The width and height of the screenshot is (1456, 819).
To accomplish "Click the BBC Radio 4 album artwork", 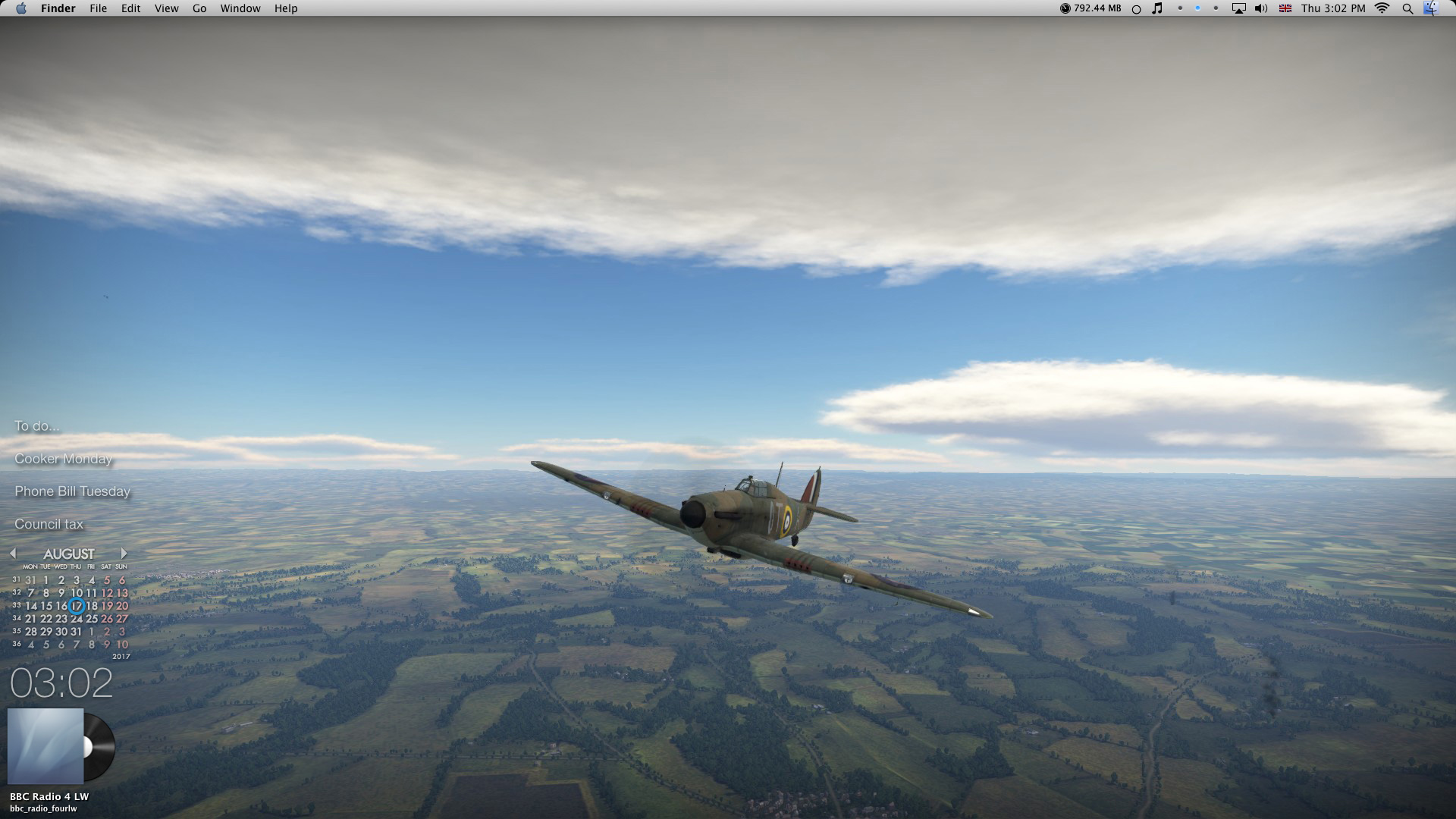I will [45, 746].
